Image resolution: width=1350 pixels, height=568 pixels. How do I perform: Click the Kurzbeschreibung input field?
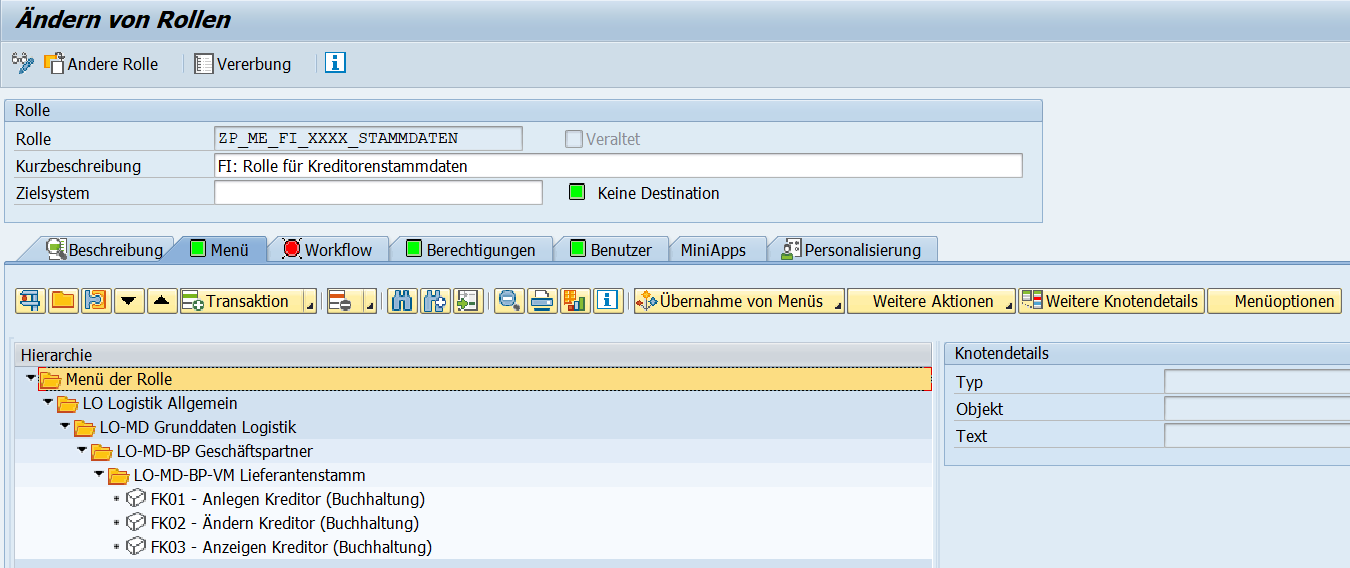[x=618, y=166]
